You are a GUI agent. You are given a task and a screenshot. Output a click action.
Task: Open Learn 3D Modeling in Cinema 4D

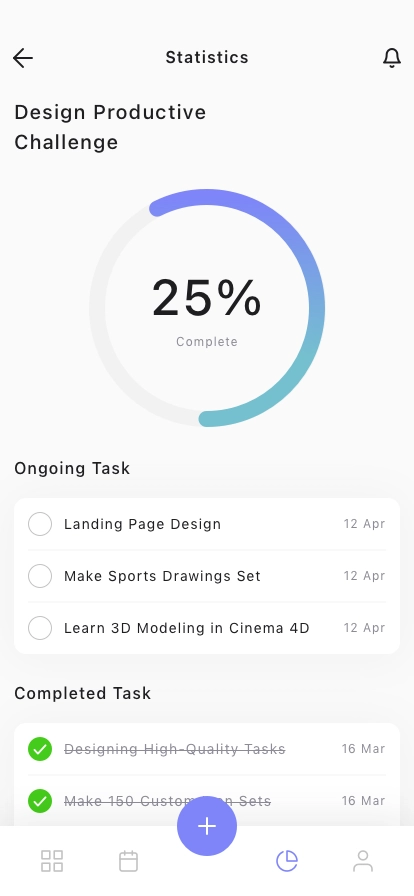click(186, 628)
